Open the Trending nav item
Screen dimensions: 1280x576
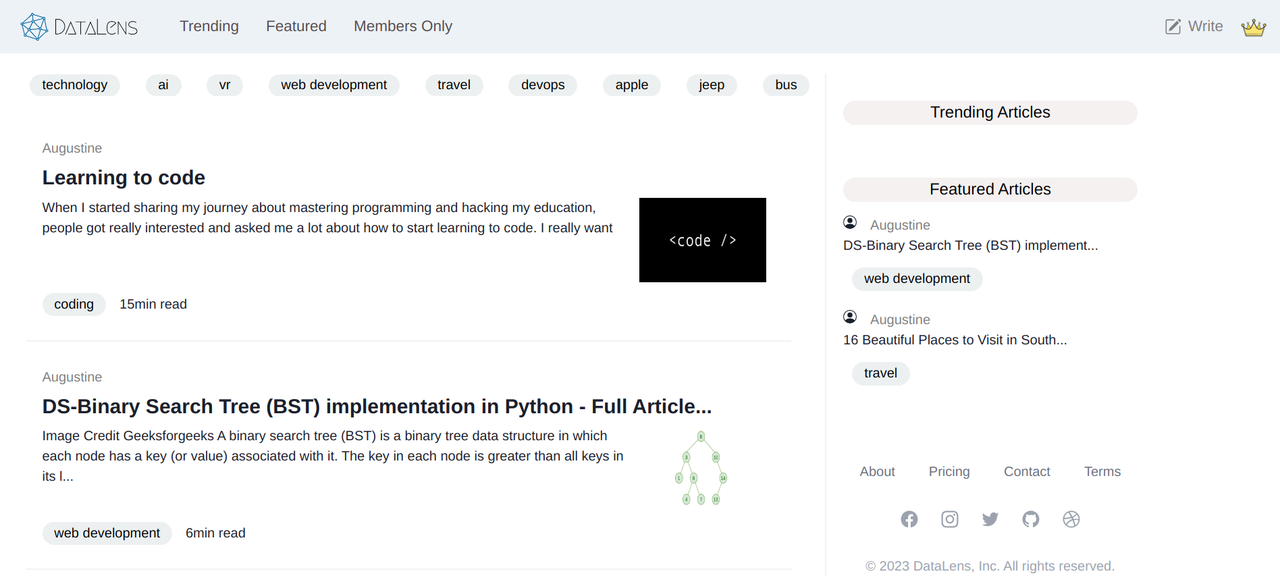tap(209, 26)
